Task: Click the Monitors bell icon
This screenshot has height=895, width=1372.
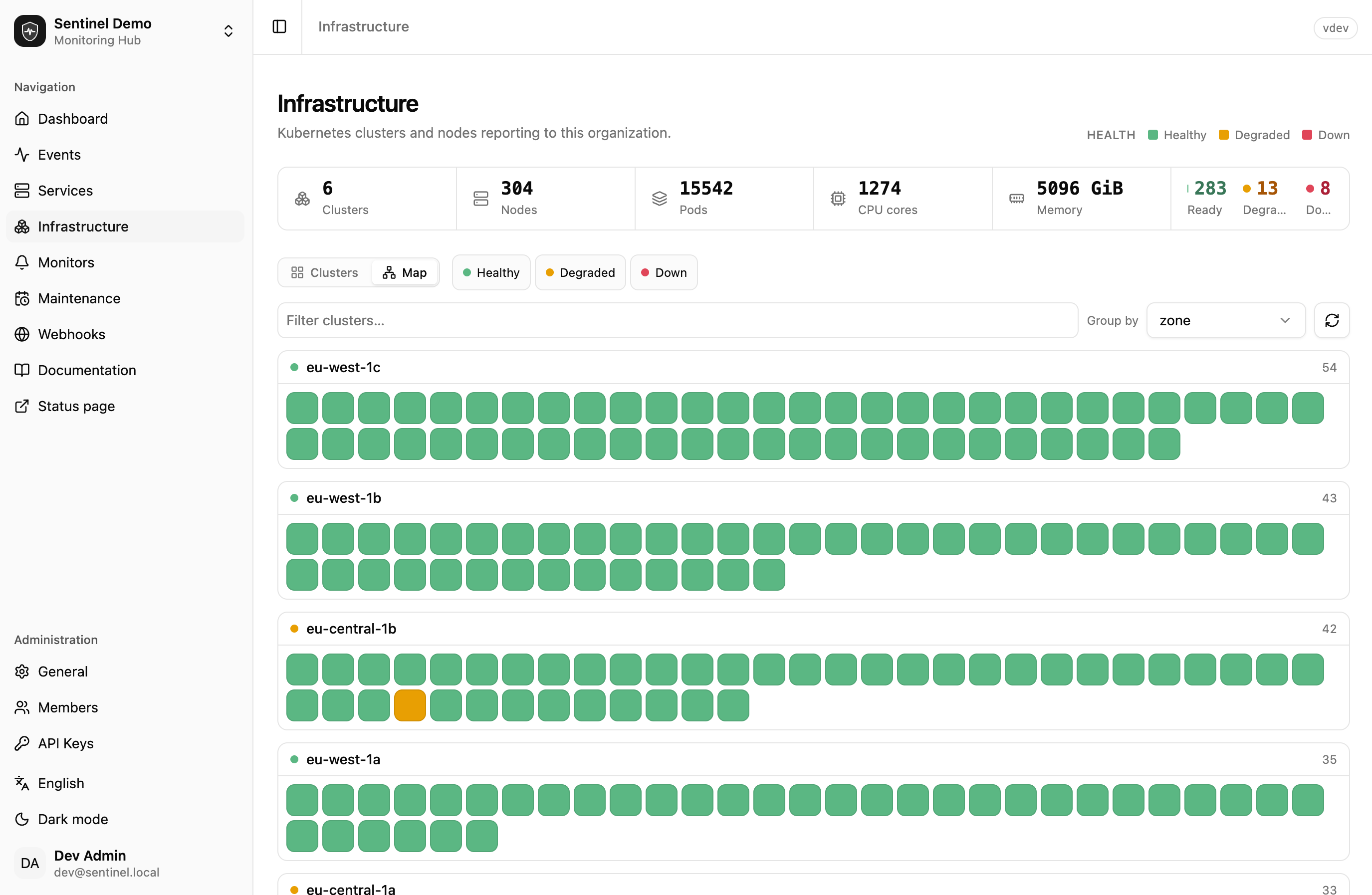Action: pyautogui.click(x=22, y=262)
